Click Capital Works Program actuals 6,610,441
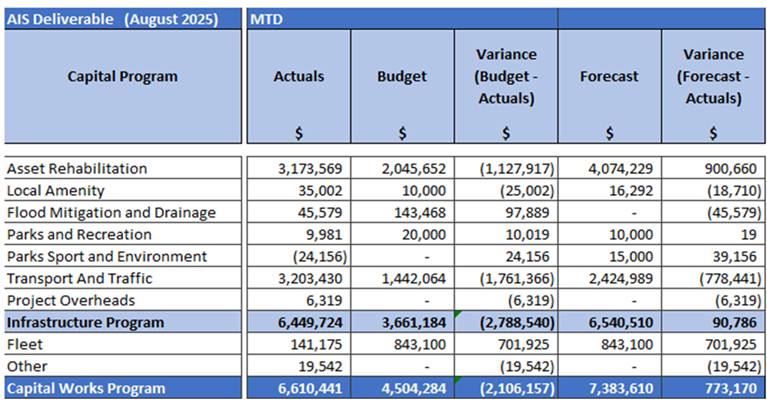Screen dimensions: 767x403 pyautogui.click(x=299, y=388)
